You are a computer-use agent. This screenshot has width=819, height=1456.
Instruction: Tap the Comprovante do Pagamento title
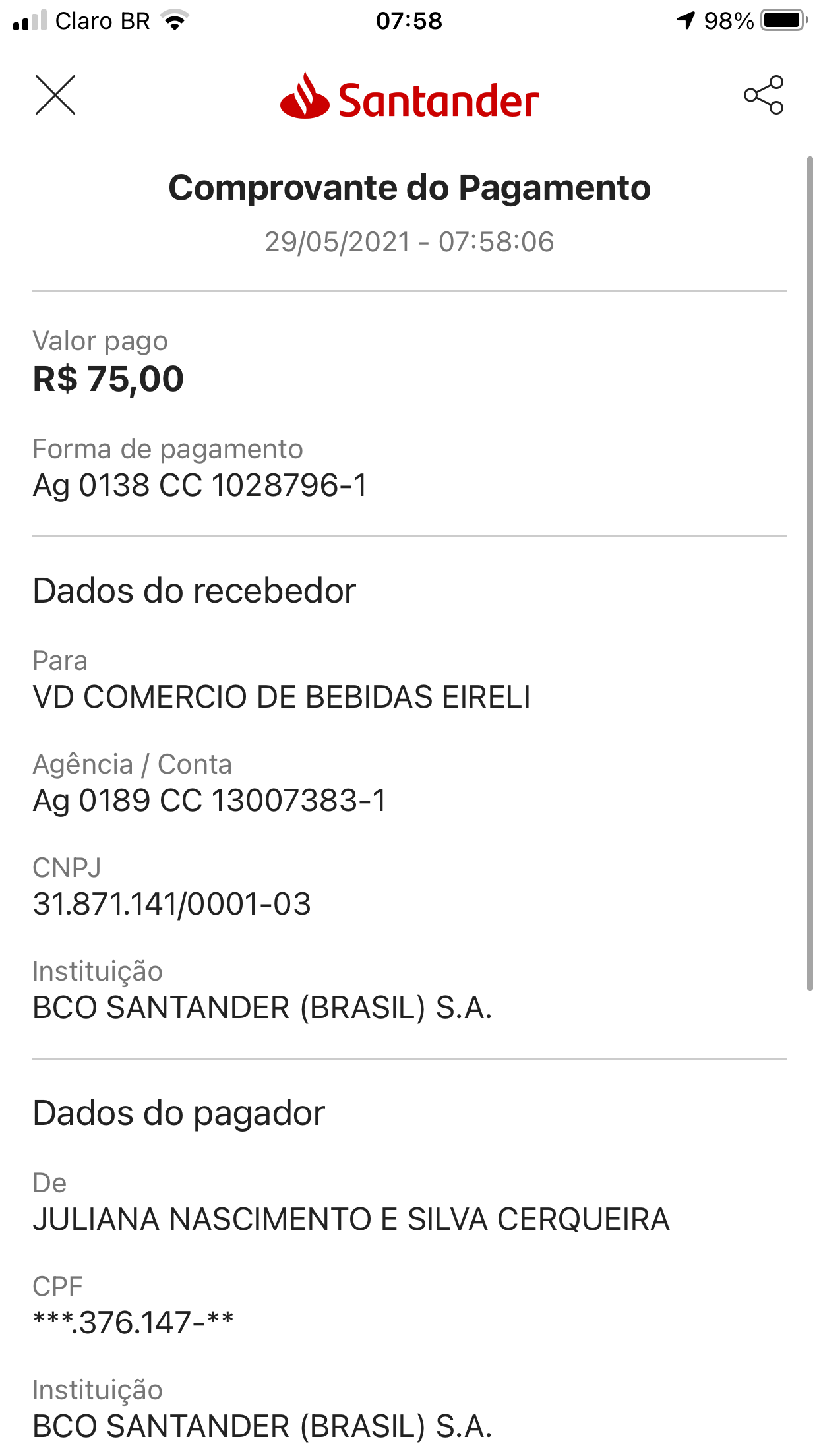409,188
